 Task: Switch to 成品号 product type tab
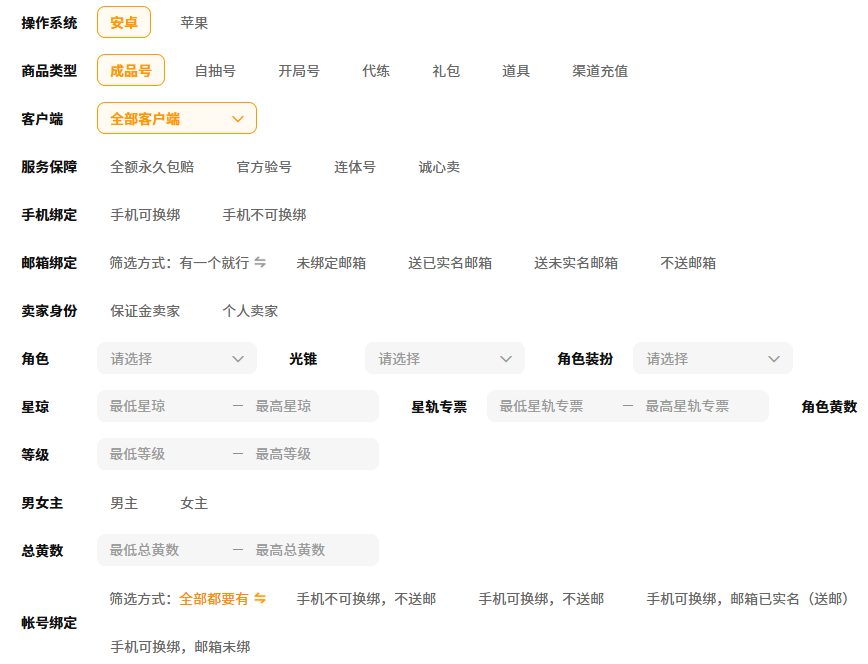(x=131, y=71)
